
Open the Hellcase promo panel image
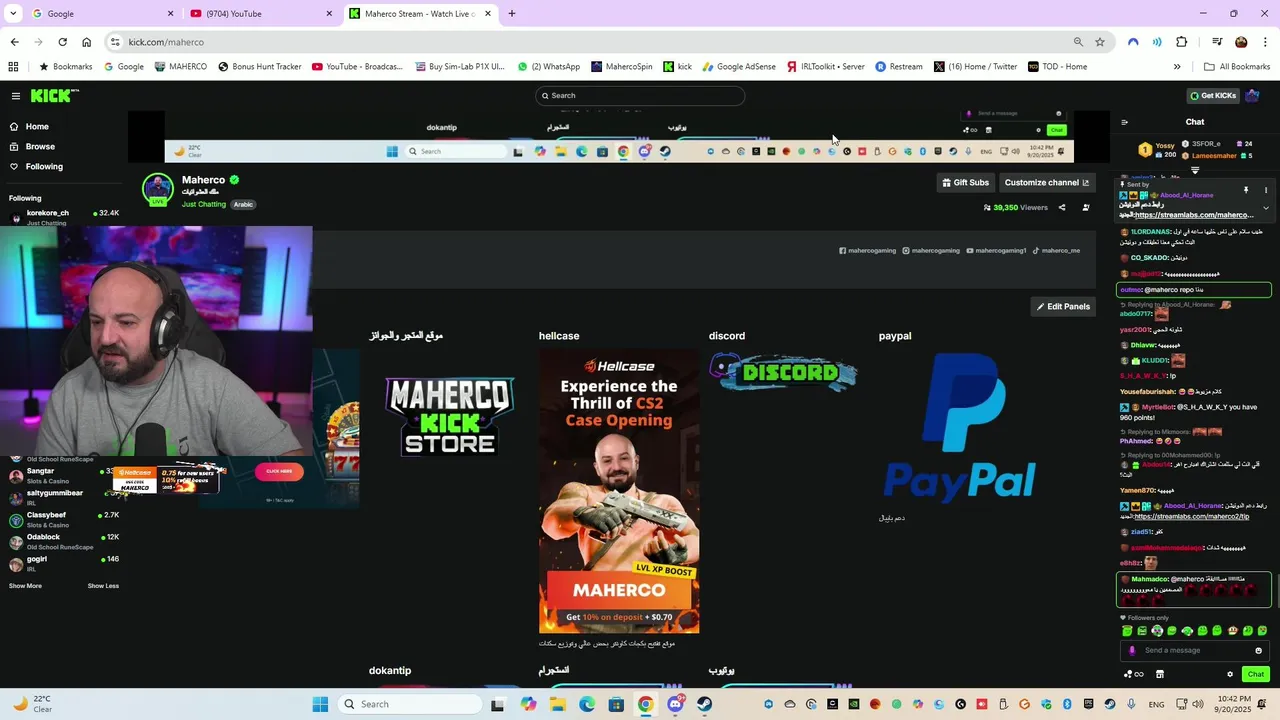[x=619, y=491]
